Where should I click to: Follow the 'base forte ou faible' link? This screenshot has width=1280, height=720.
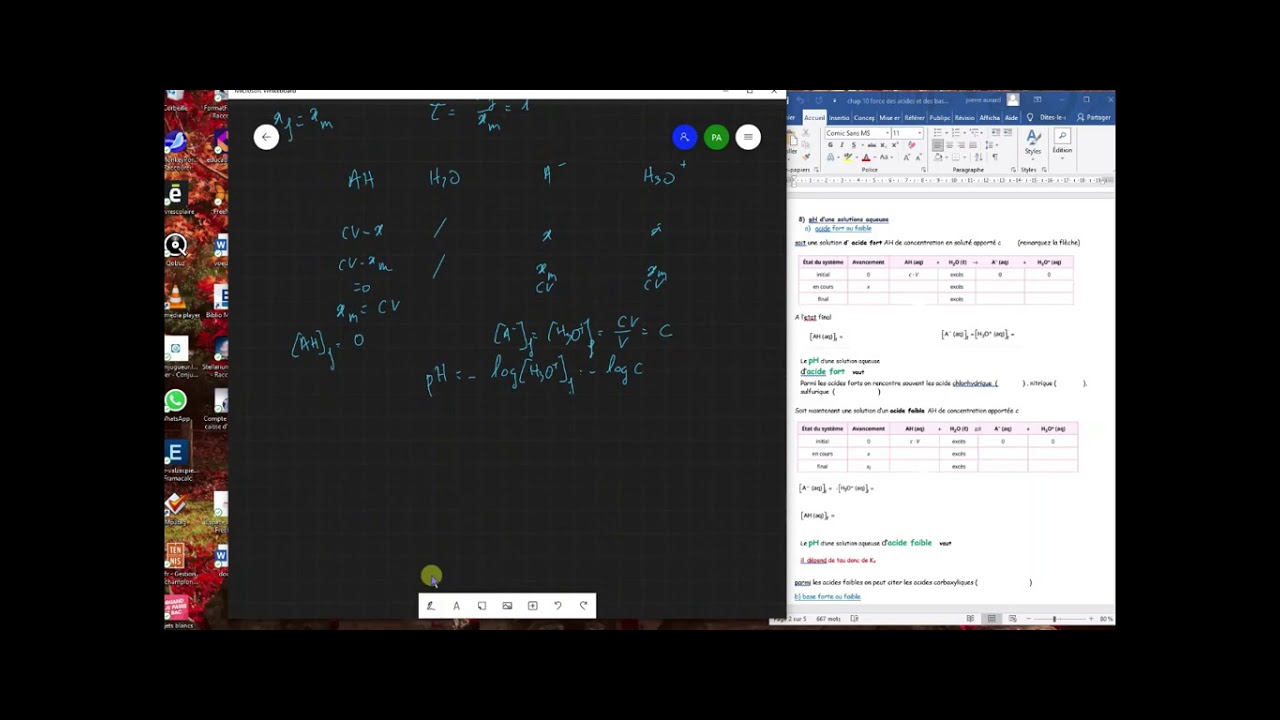point(827,597)
